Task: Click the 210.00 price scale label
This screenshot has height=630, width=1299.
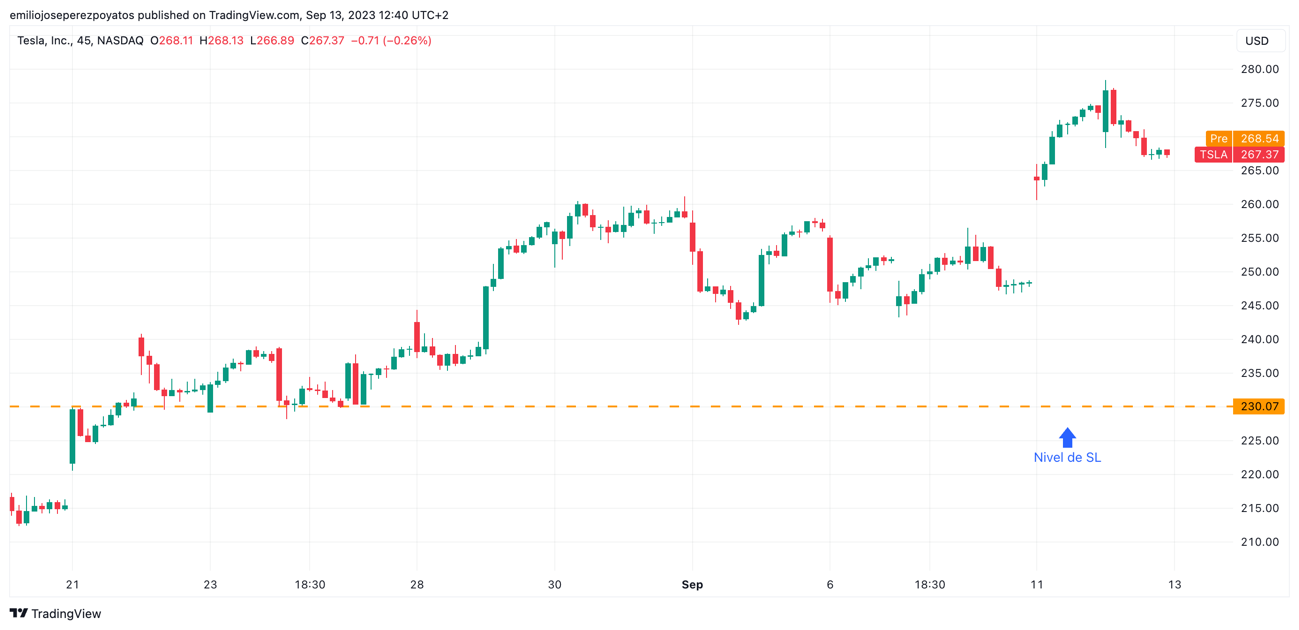Action: pyautogui.click(x=1259, y=542)
